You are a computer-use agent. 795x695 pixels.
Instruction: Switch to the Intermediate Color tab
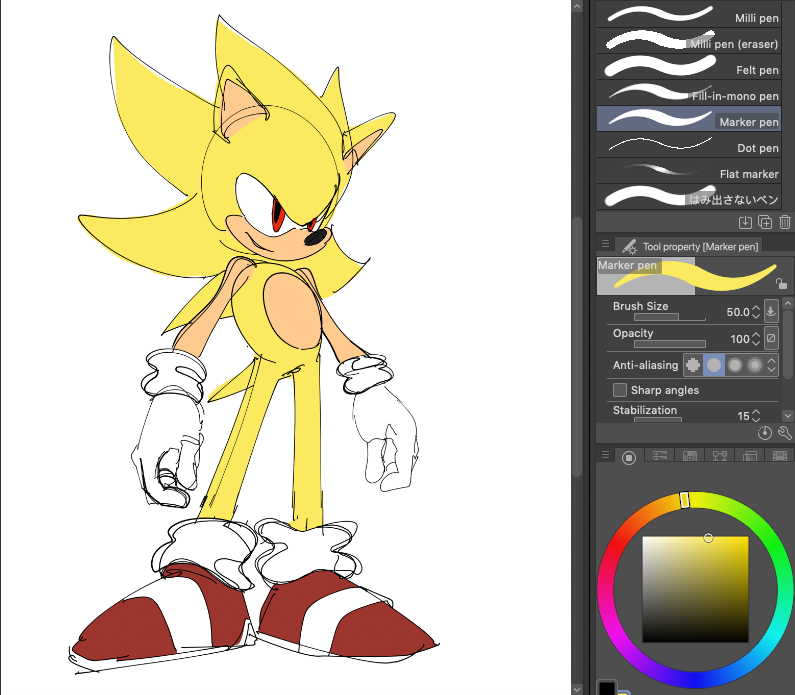tap(720, 456)
